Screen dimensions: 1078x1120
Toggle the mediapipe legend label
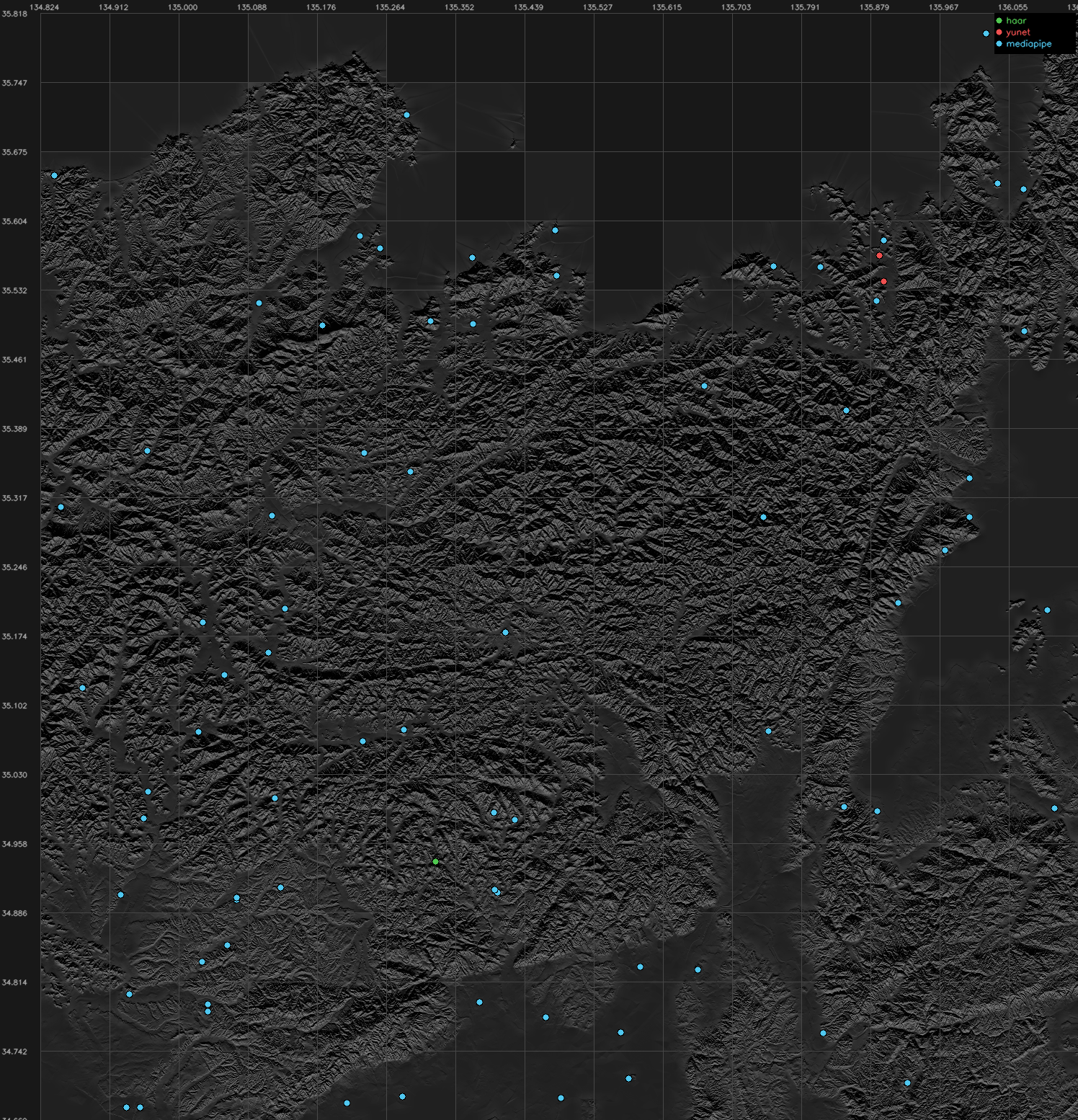click(x=1029, y=44)
